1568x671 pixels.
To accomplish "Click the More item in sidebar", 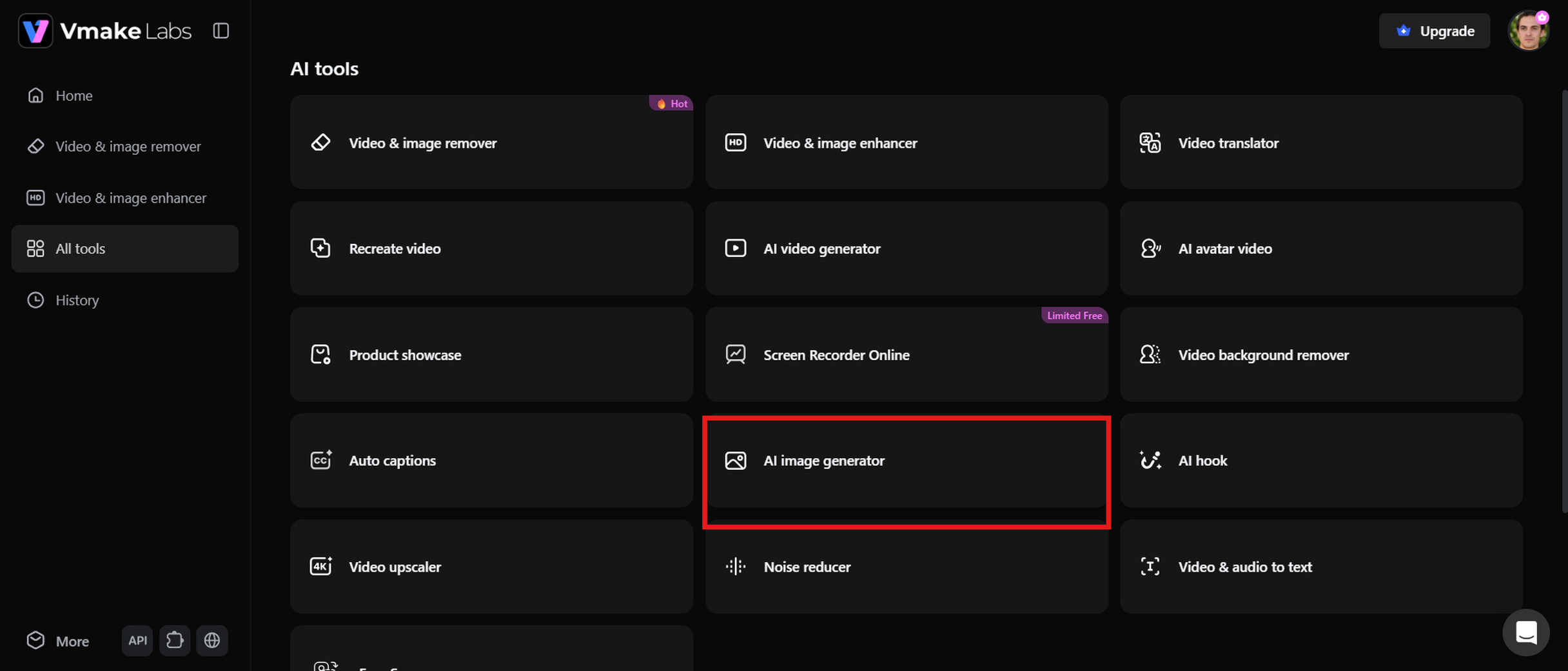I will pyautogui.click(x=59, y=641).
